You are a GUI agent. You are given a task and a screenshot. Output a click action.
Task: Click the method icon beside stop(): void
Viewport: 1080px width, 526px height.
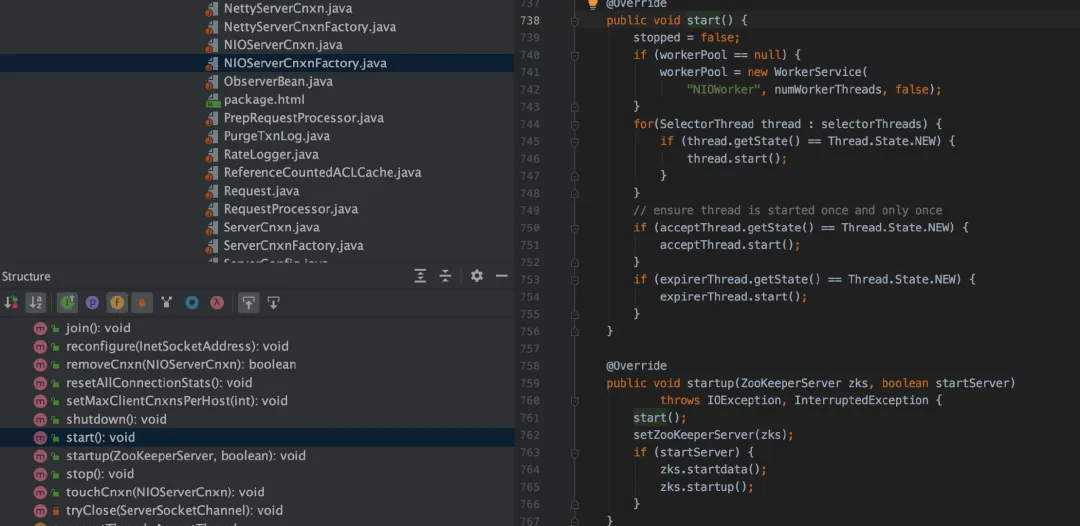[40, 474]
